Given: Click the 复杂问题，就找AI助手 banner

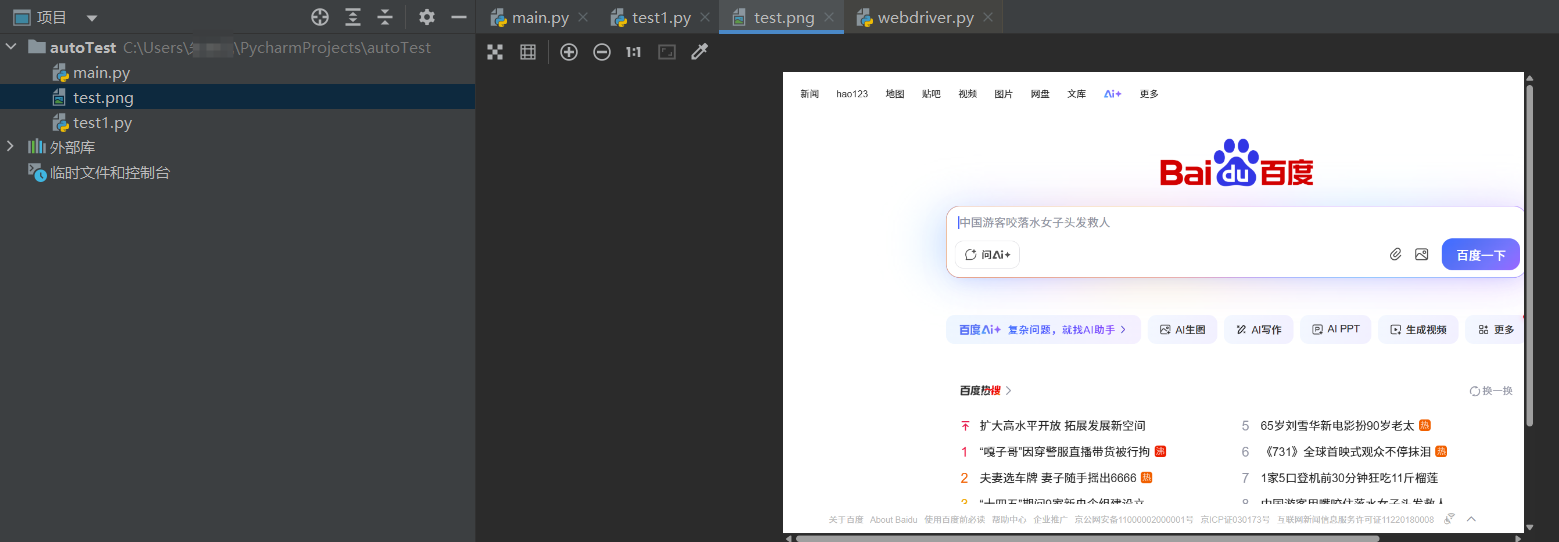Looking at the screenshot, I should click(x=1043, y=329).
